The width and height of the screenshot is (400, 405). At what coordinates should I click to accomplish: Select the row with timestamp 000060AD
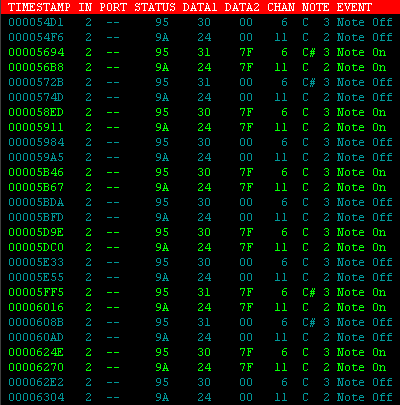pos(200,337)
